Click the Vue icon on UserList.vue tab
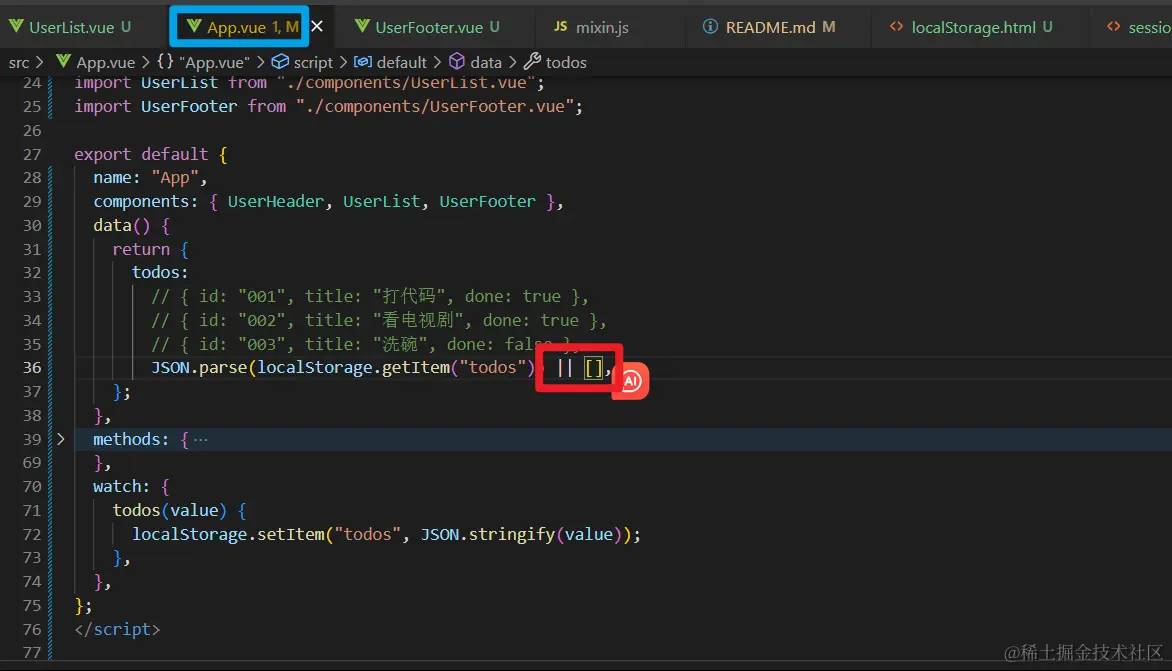 (16, 27)
